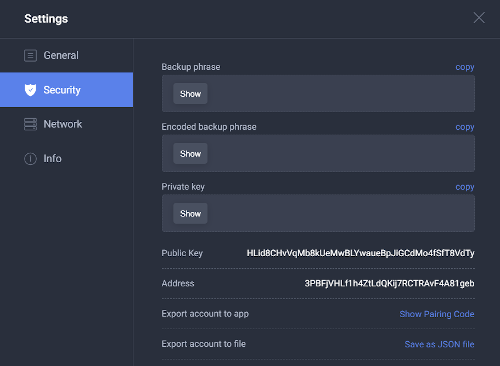
Task: Click the Encoded backup phrase heading label
Action: pos(209,127)
